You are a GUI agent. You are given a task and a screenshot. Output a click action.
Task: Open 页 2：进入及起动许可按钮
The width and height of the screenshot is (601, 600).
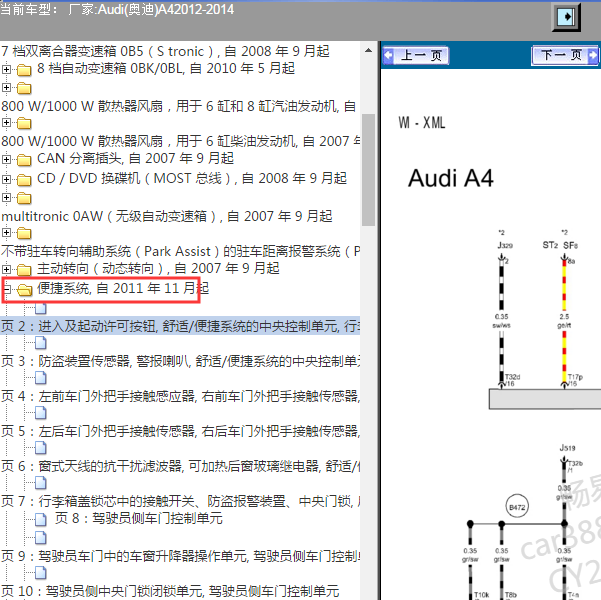click(180, 326)
